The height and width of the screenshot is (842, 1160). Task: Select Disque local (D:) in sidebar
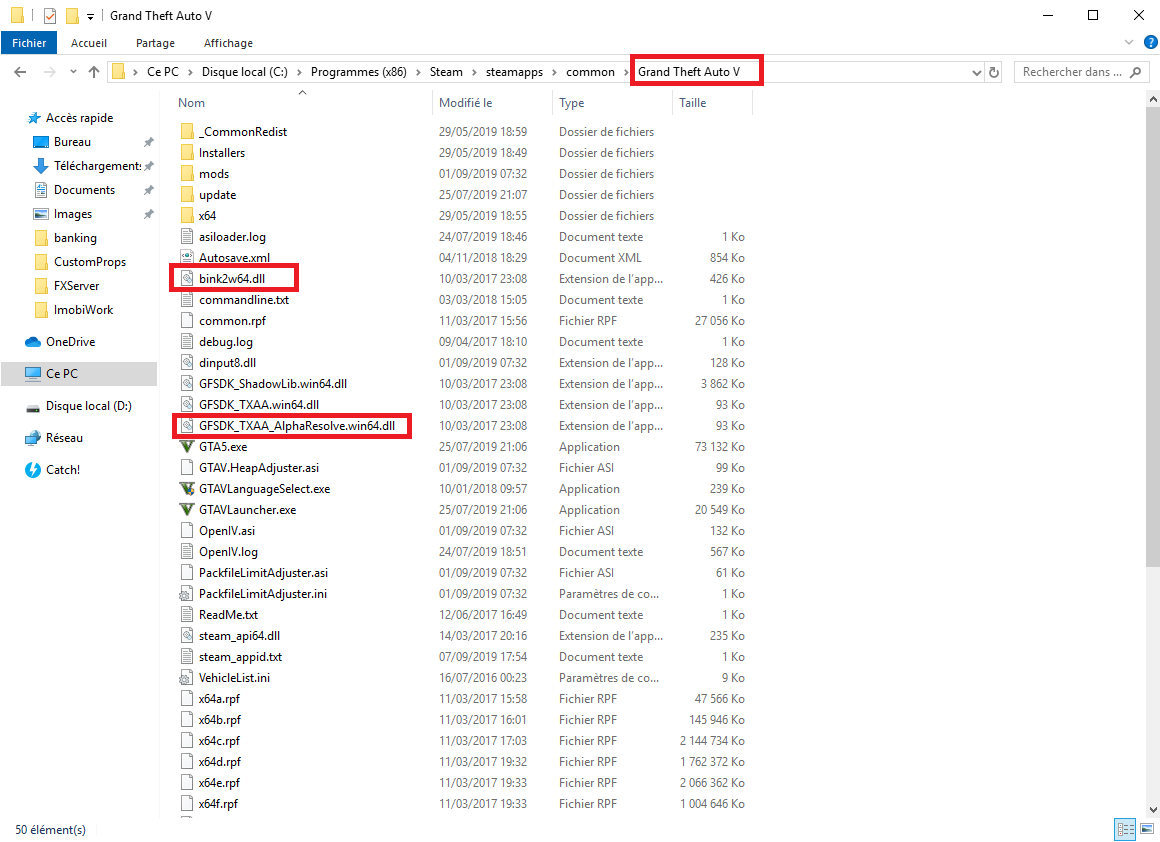pos(88,406)
